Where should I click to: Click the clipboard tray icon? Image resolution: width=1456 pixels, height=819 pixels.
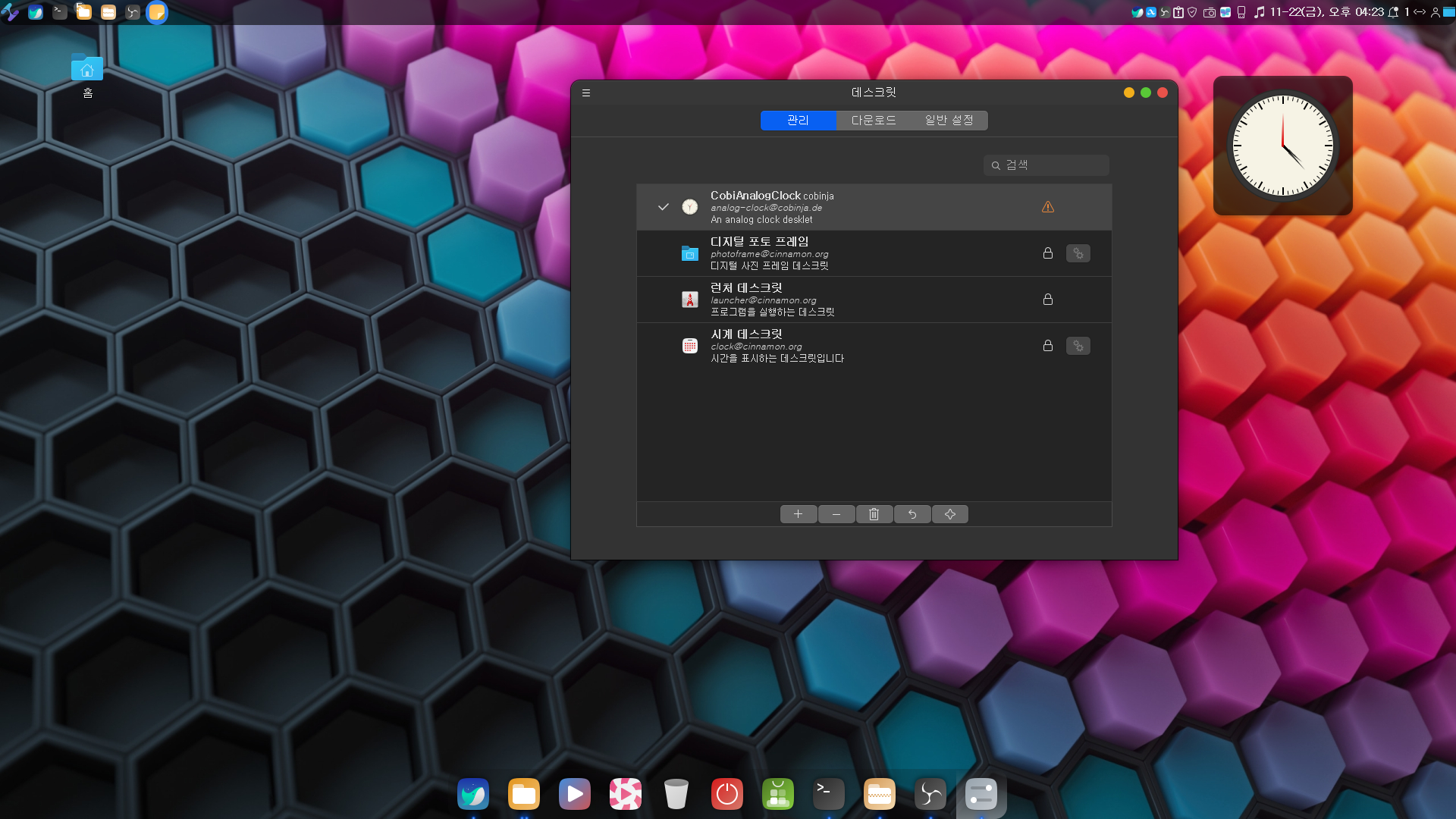coord(1178,12)
